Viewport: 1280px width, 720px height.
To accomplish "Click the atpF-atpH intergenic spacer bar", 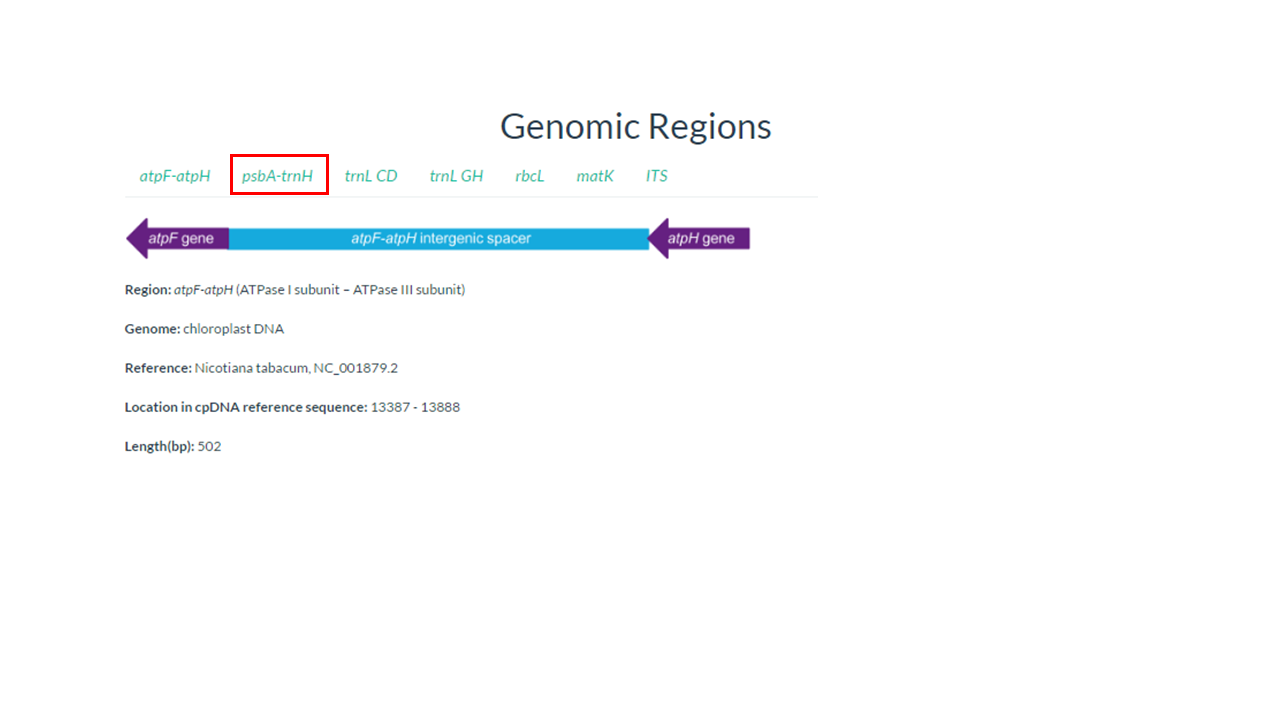I will [439, 238].
